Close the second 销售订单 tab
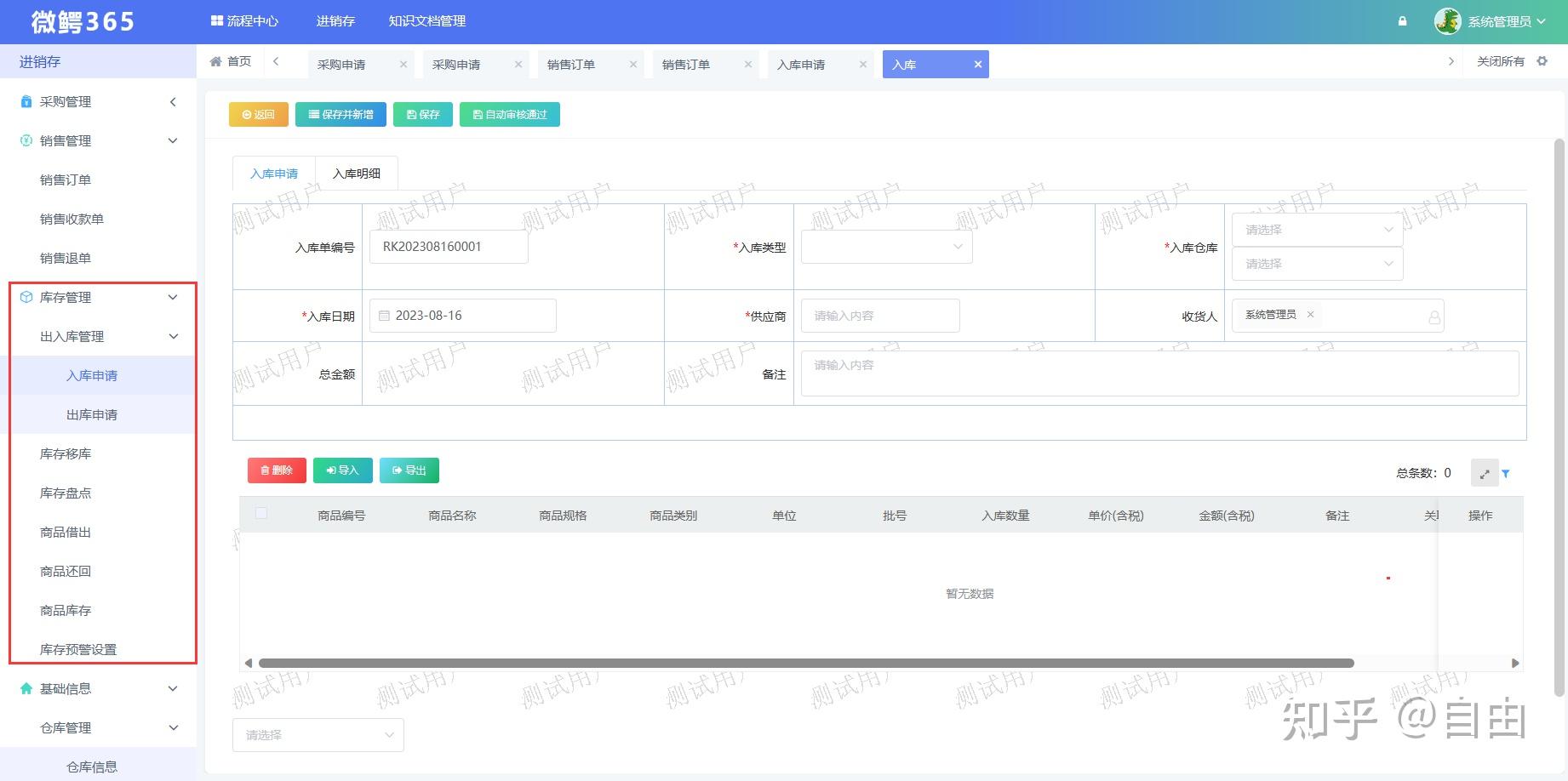Viewport: 1568px width, 781px height. [748, 65]
